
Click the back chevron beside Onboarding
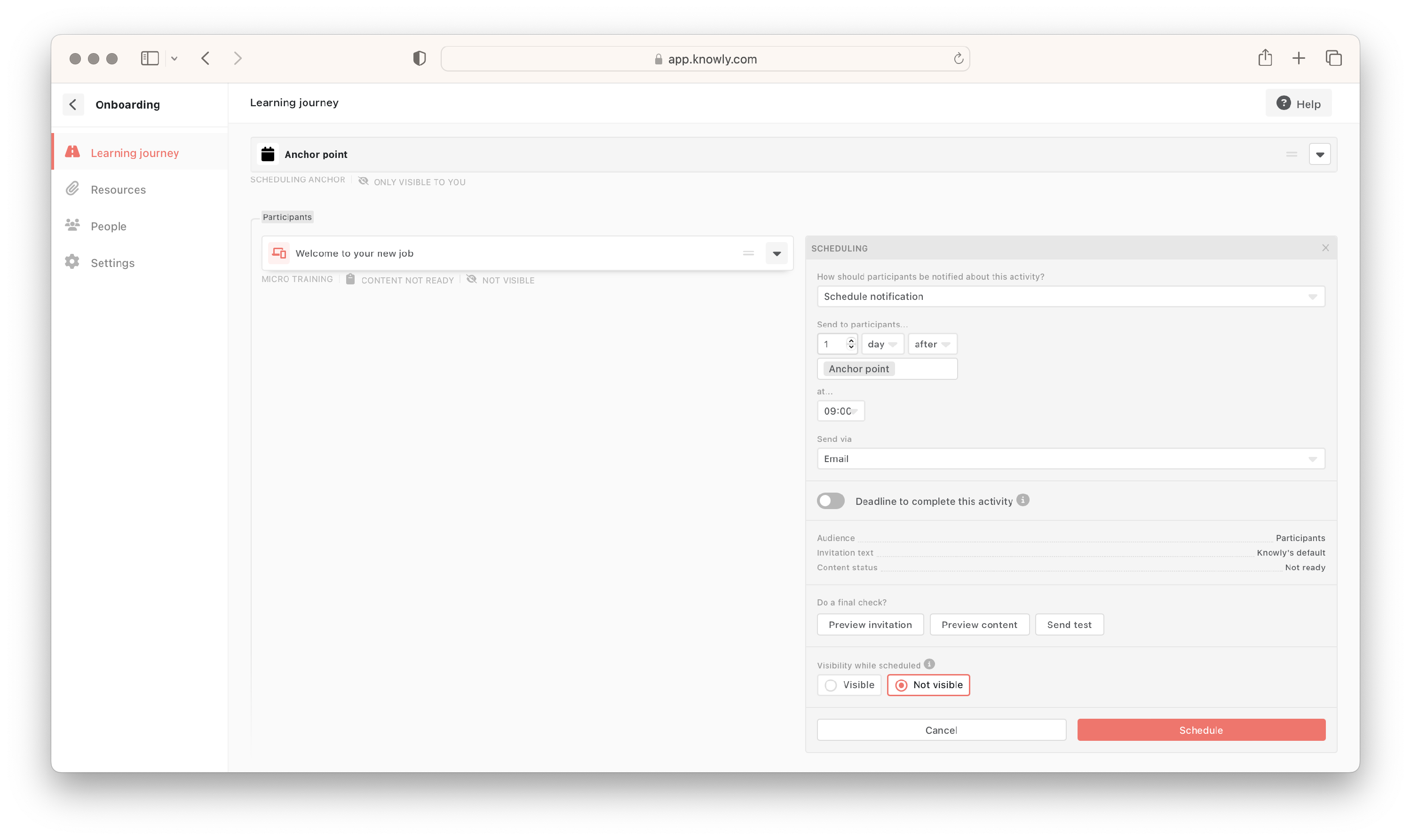coord(73,104)
